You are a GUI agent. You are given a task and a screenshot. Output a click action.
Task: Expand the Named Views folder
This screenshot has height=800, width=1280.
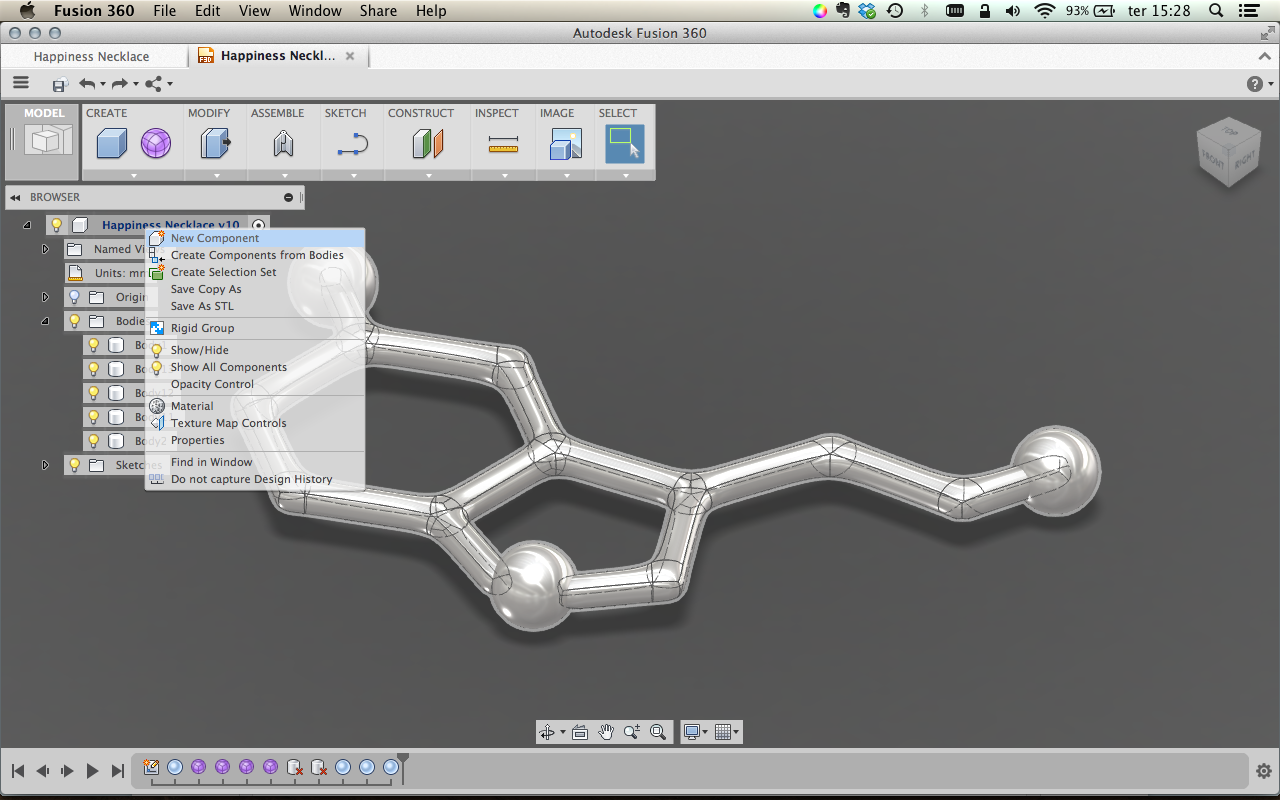[x=45, y=249]
